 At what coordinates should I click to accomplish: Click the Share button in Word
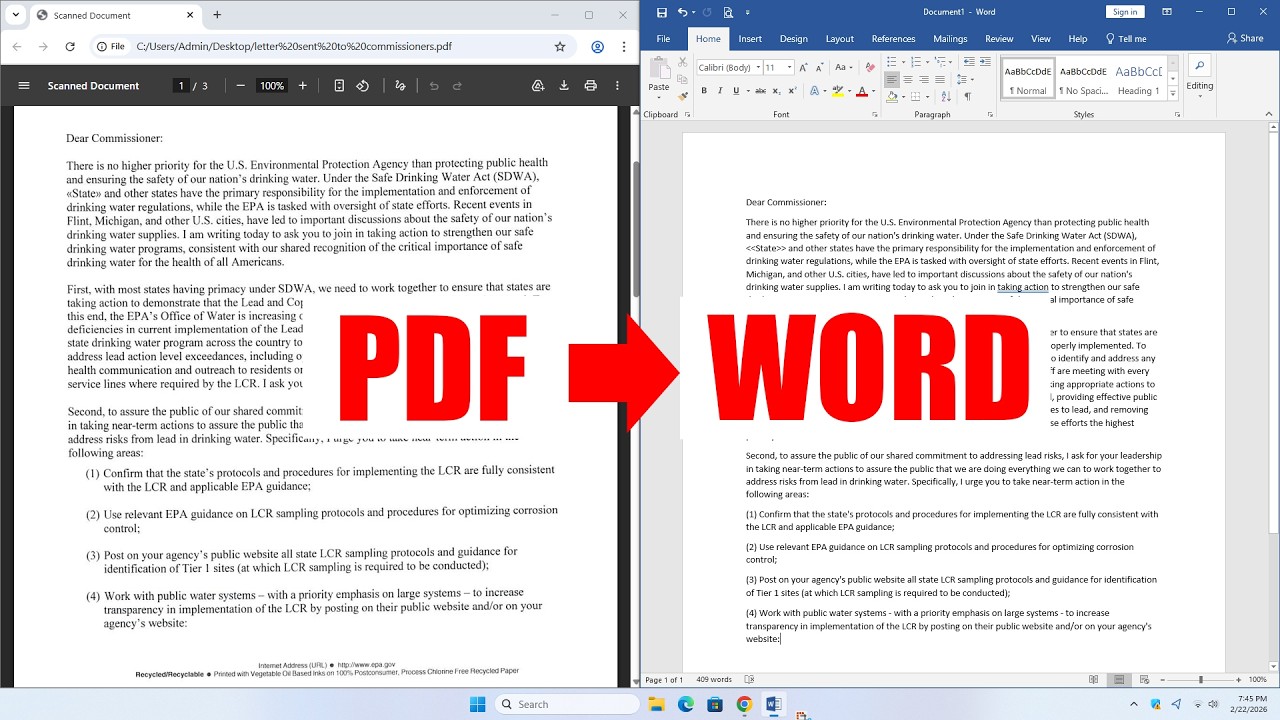pyautogui.click(x=1245, y=39)
